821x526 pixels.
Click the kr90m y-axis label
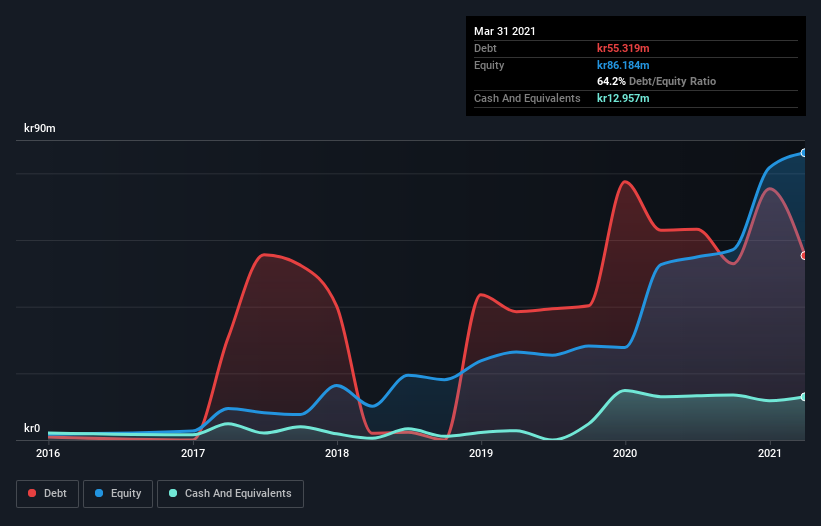[40, 128]
